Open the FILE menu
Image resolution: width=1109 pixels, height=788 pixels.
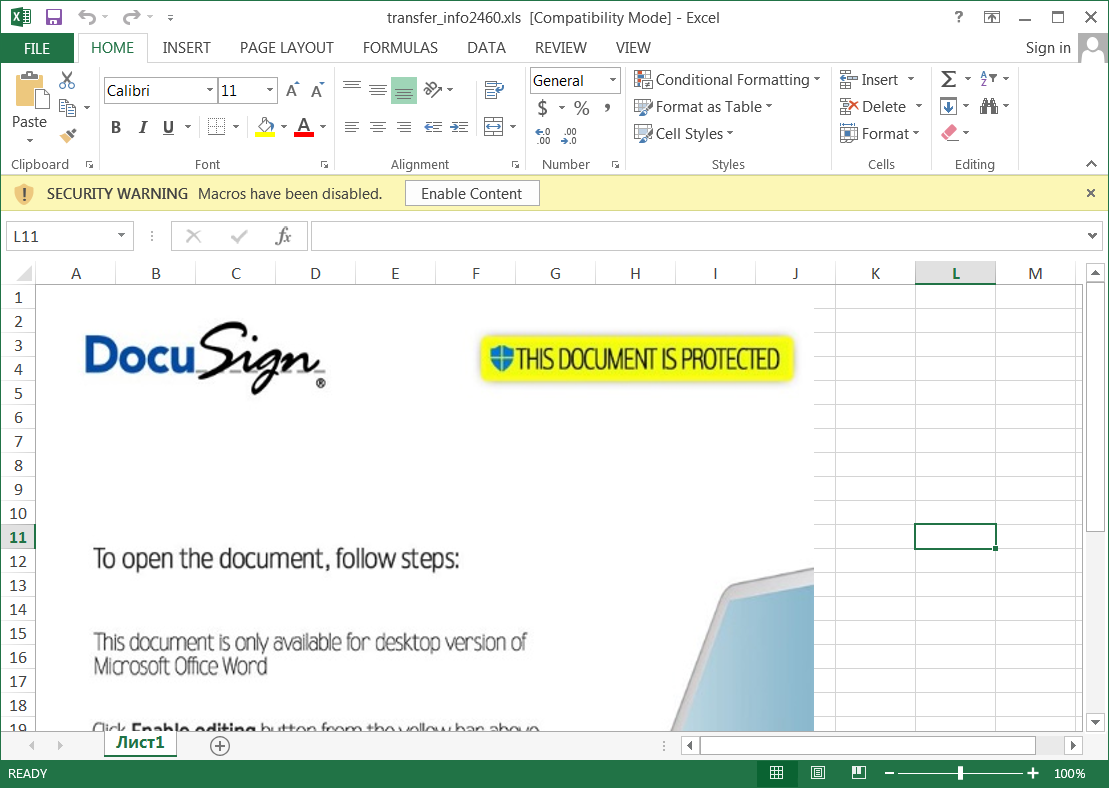[36, 47]
